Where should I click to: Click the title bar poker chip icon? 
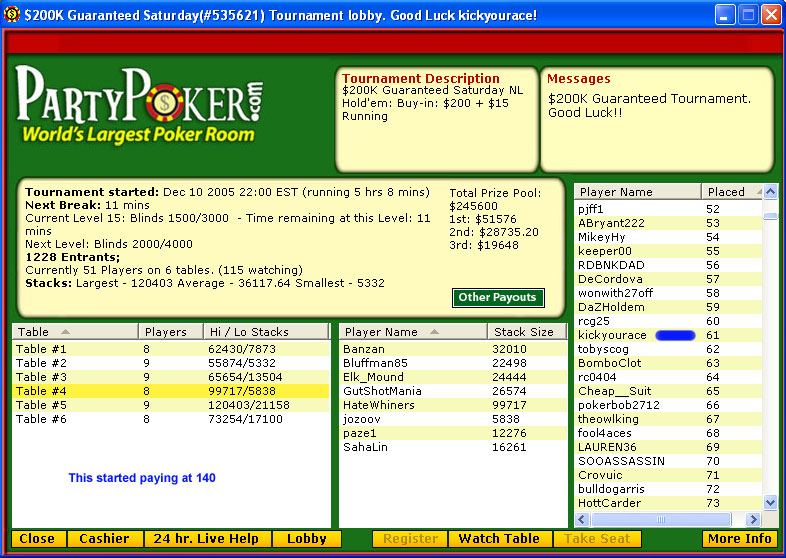point(12,15)
